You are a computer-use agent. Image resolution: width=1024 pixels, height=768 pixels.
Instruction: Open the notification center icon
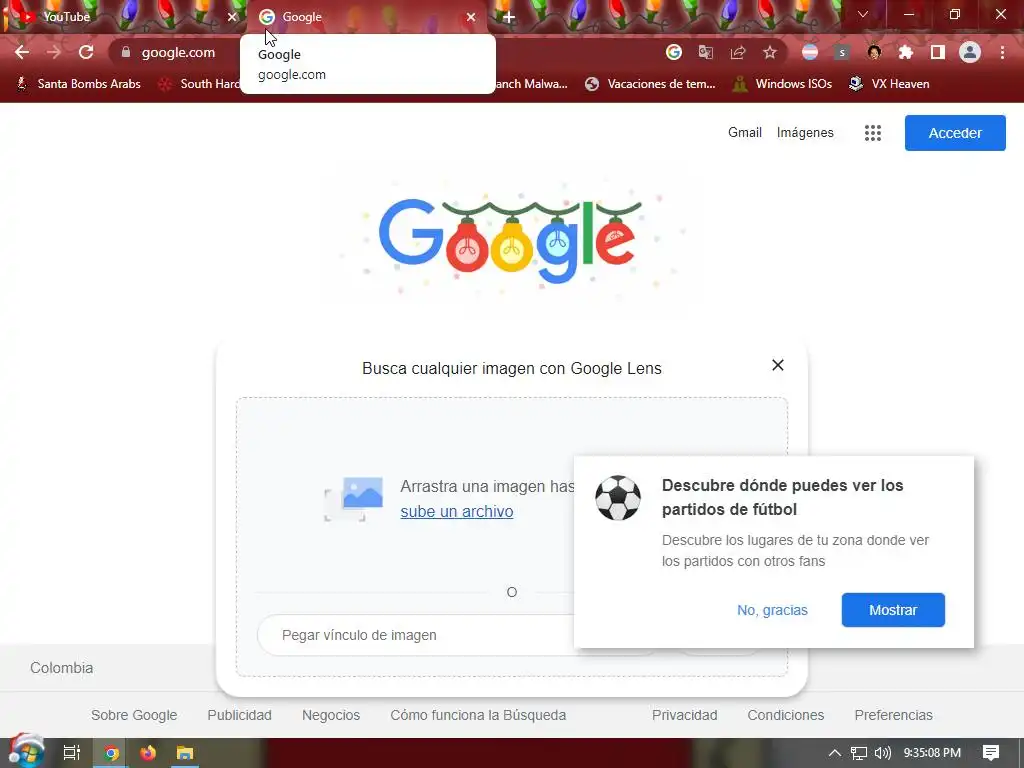pyautogui.click(x=991, y=753)
